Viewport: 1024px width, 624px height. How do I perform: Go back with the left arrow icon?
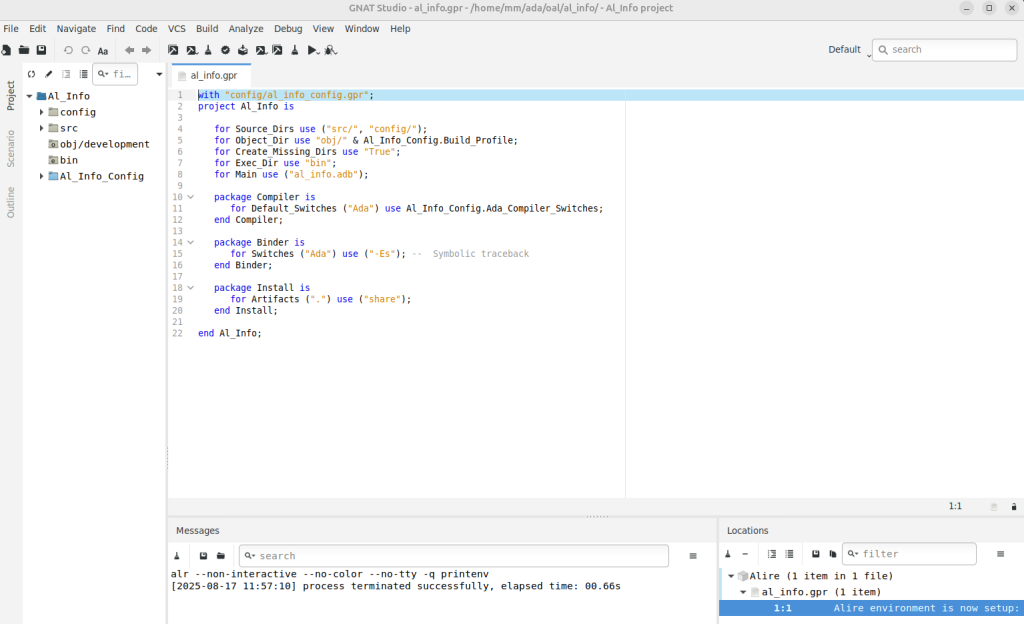coord(129,50)
